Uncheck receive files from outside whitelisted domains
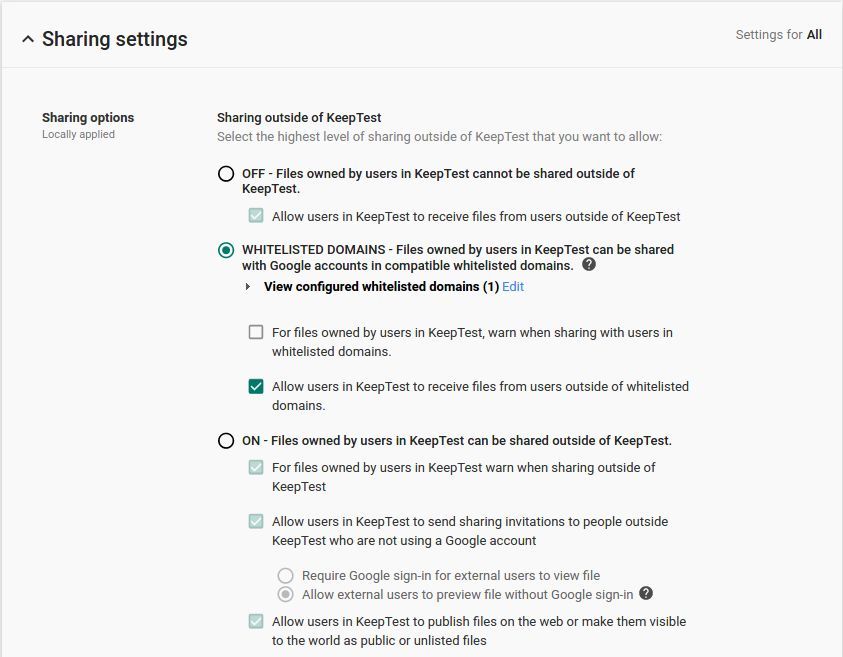843x657 pixels. click(256, 386)
